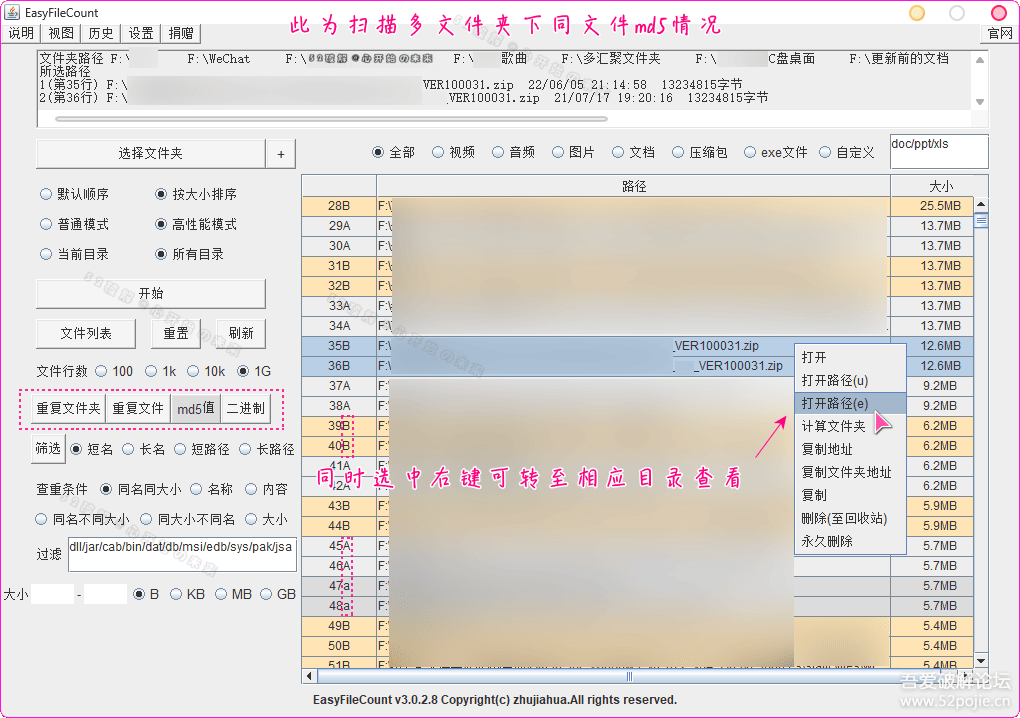Viewport: 1020px width, 718px height.
Task: Click the 开始 button to start scan
Action: click(151, 293)
